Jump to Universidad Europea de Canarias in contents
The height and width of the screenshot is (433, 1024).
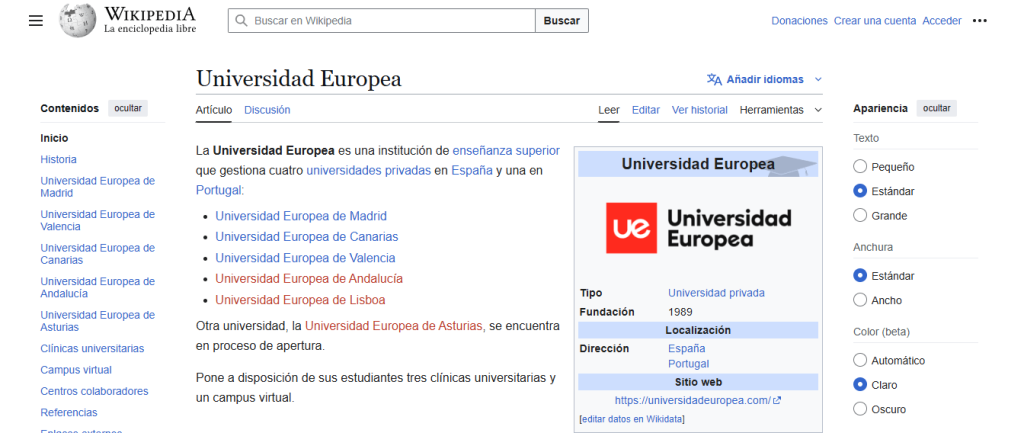point(97,253)
